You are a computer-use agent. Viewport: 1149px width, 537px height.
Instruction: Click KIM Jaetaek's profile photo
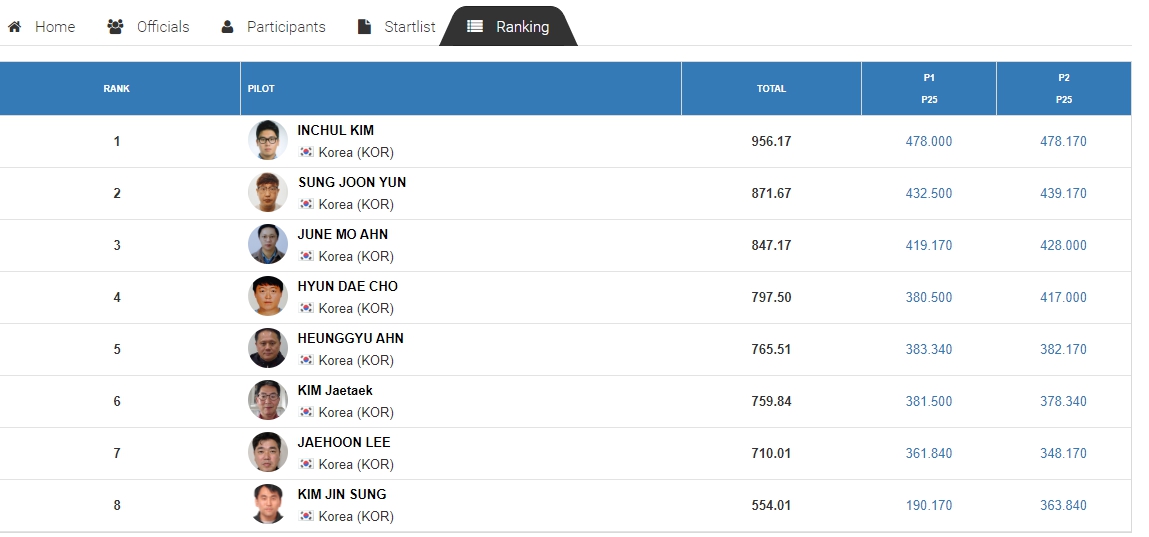pos(267,401)
